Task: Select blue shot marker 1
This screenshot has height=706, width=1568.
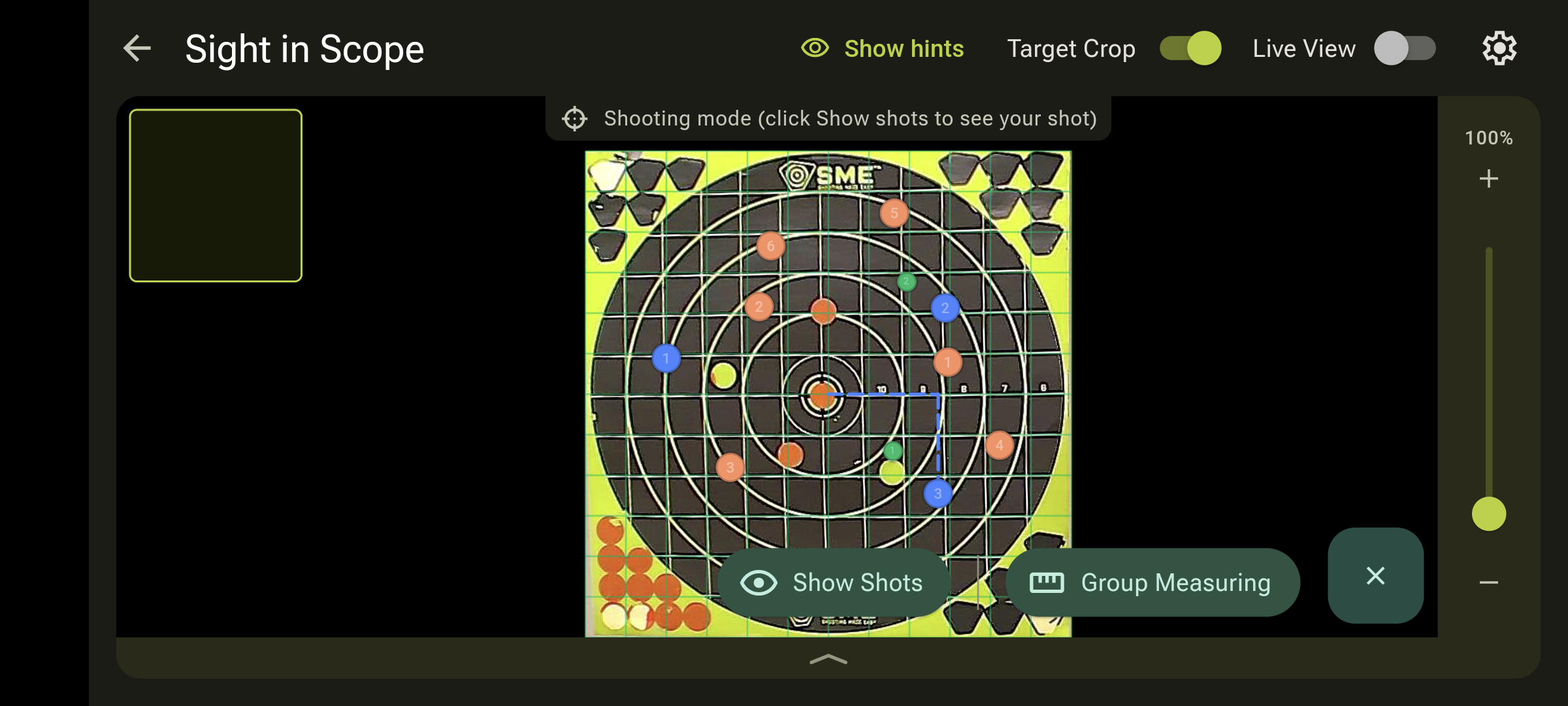Action: click(666, 358)
